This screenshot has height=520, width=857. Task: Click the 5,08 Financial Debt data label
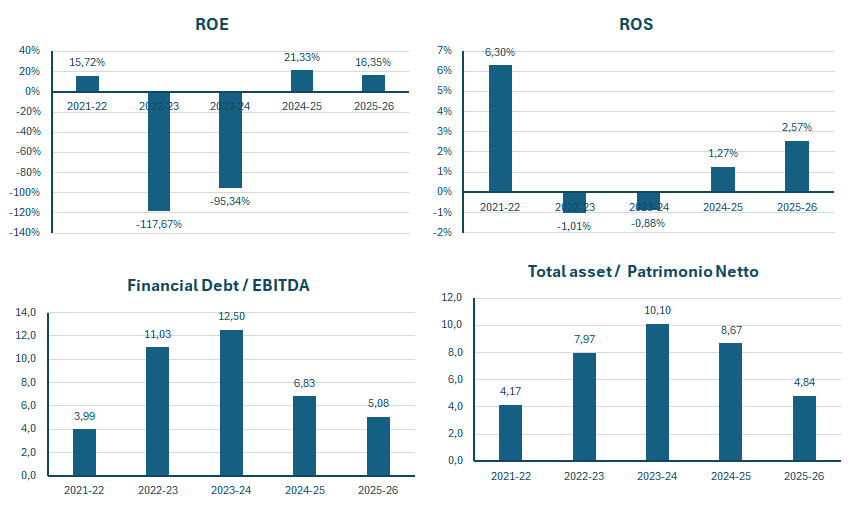378,404
